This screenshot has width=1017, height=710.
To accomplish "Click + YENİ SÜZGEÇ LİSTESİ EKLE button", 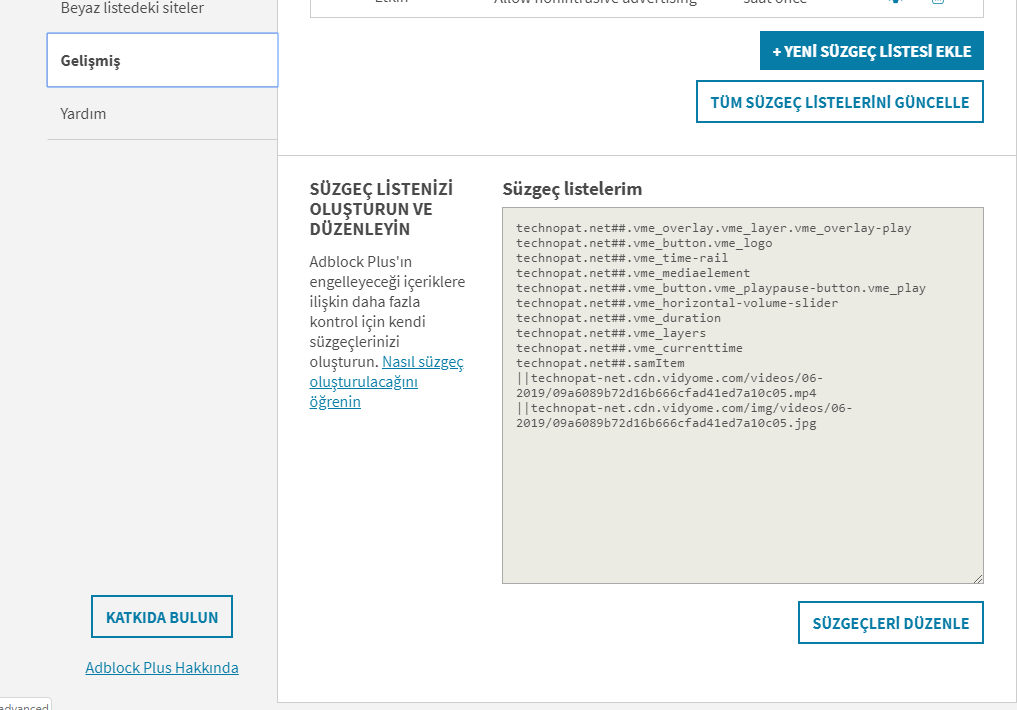I will coord(872,51).
